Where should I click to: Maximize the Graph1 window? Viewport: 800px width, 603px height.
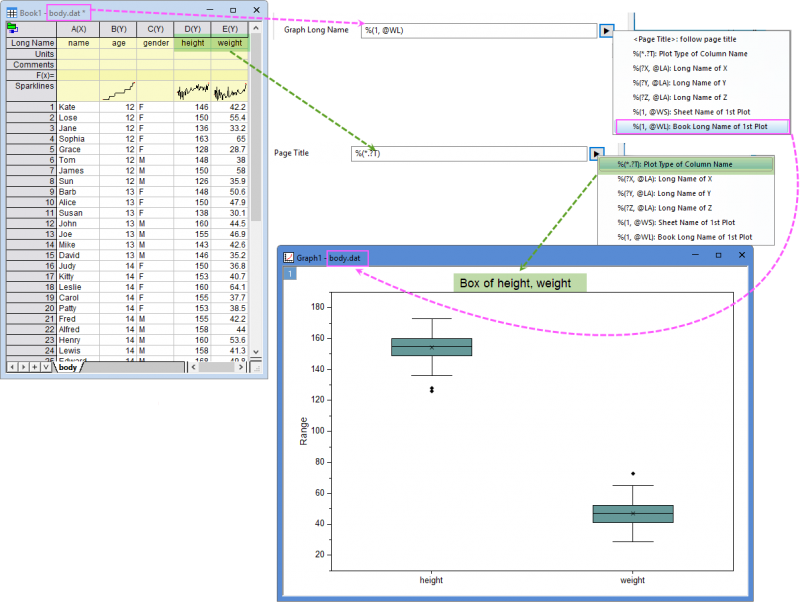(x=718, y=255)
